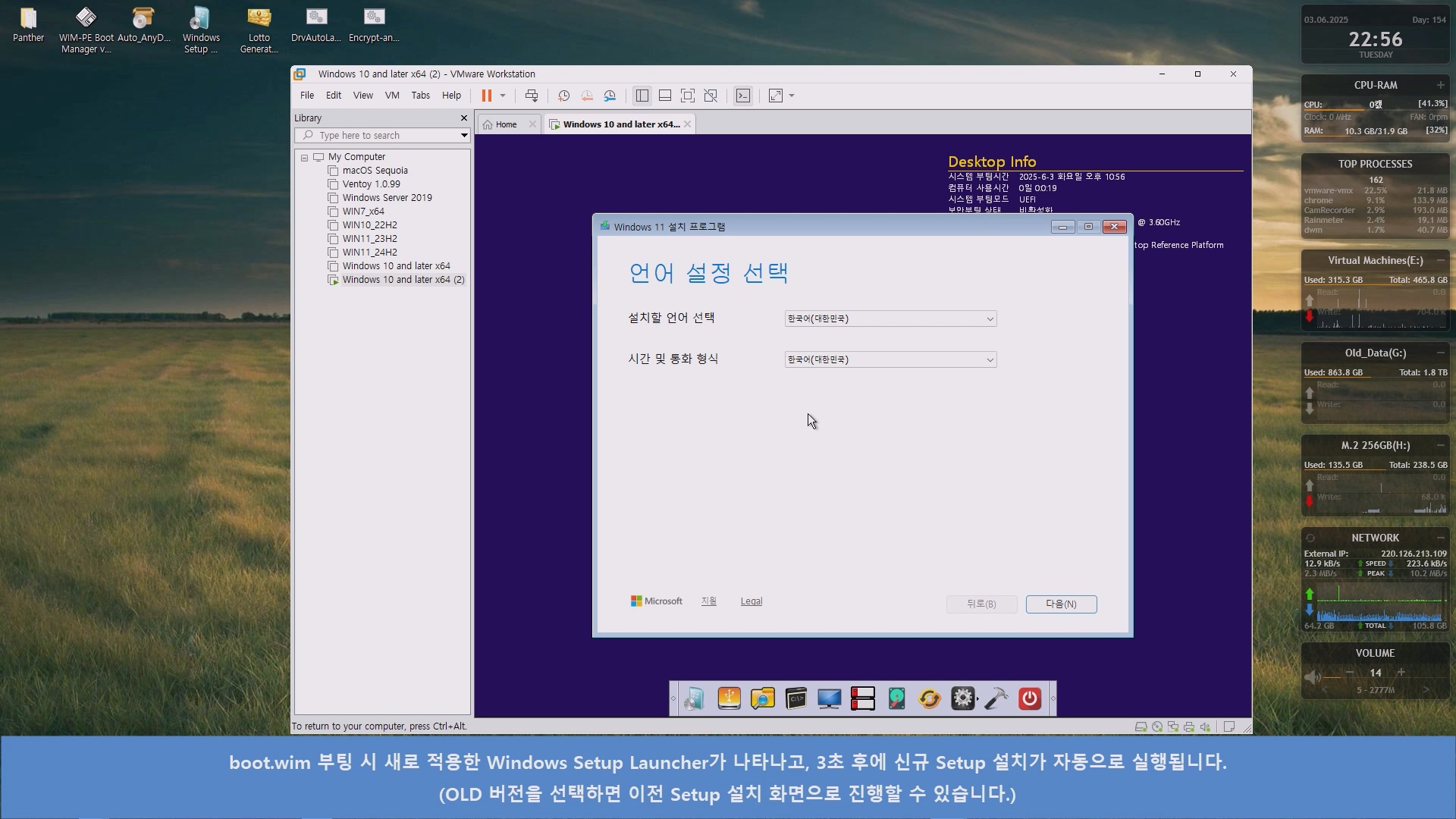The image size is (1456, 819).
Task: Select WIN11_23H2 in the library
Action: click(369, 239)
